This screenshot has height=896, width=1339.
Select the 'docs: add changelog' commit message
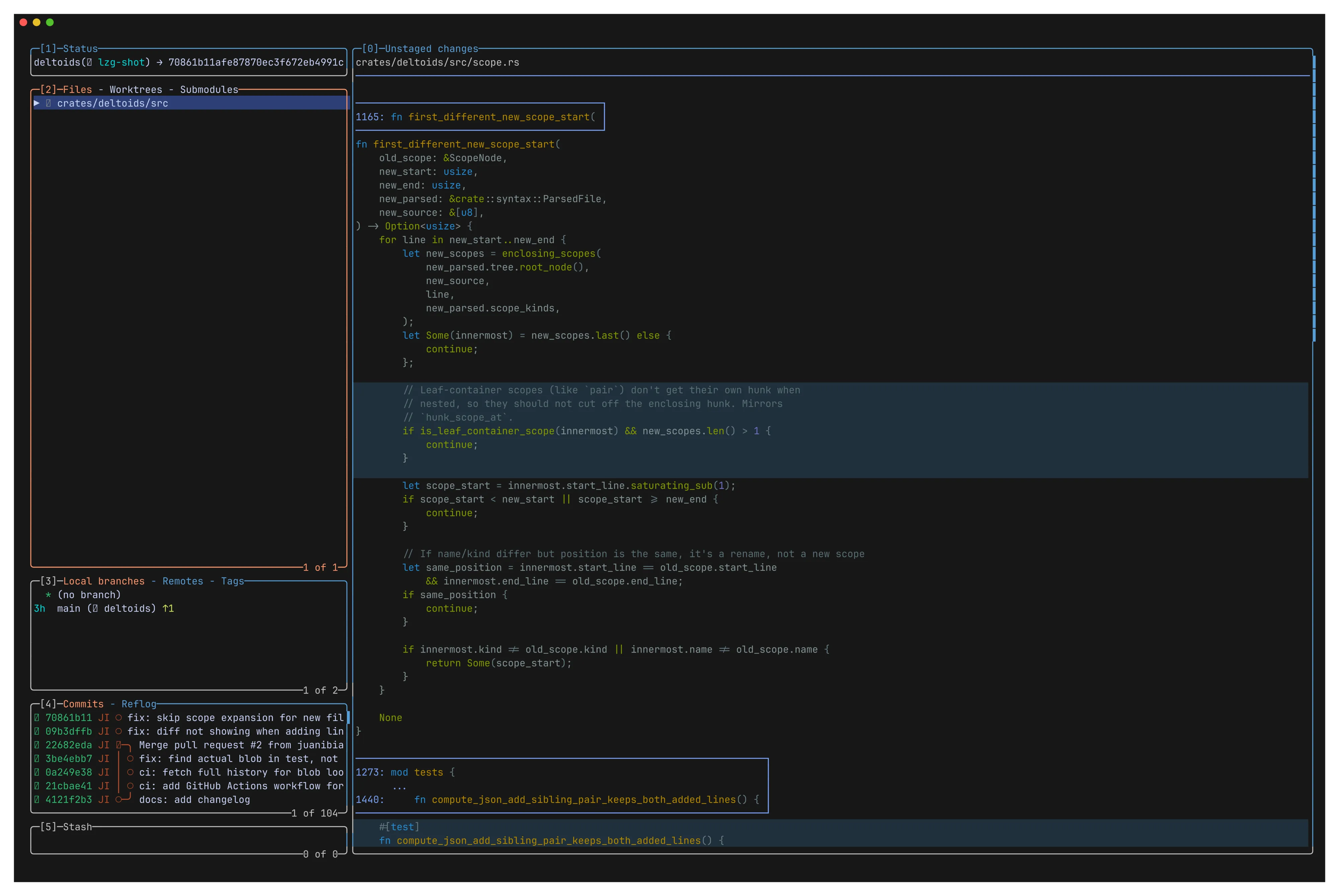point(194,800)
